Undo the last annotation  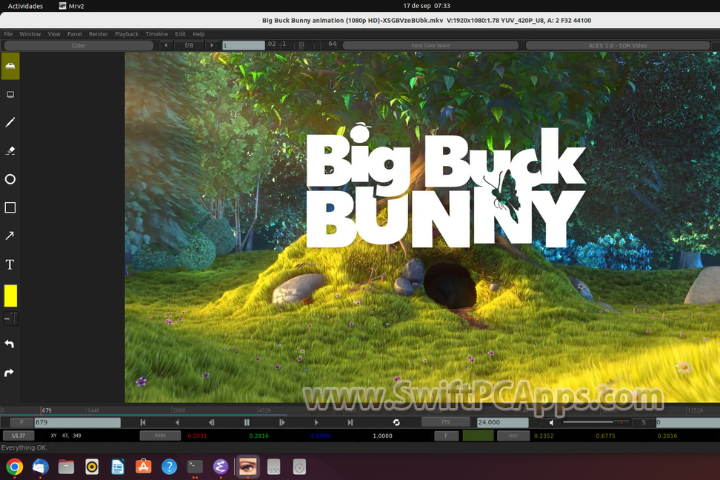10,344
